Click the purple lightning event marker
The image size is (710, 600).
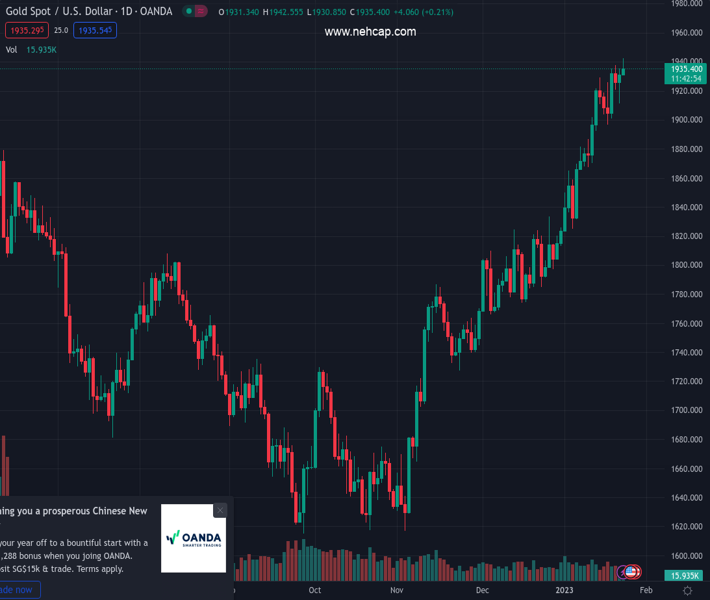pos(621,572)
